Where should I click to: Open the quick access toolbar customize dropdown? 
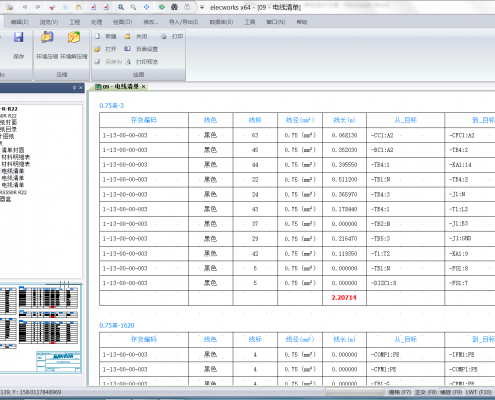[x=202, y=7]
